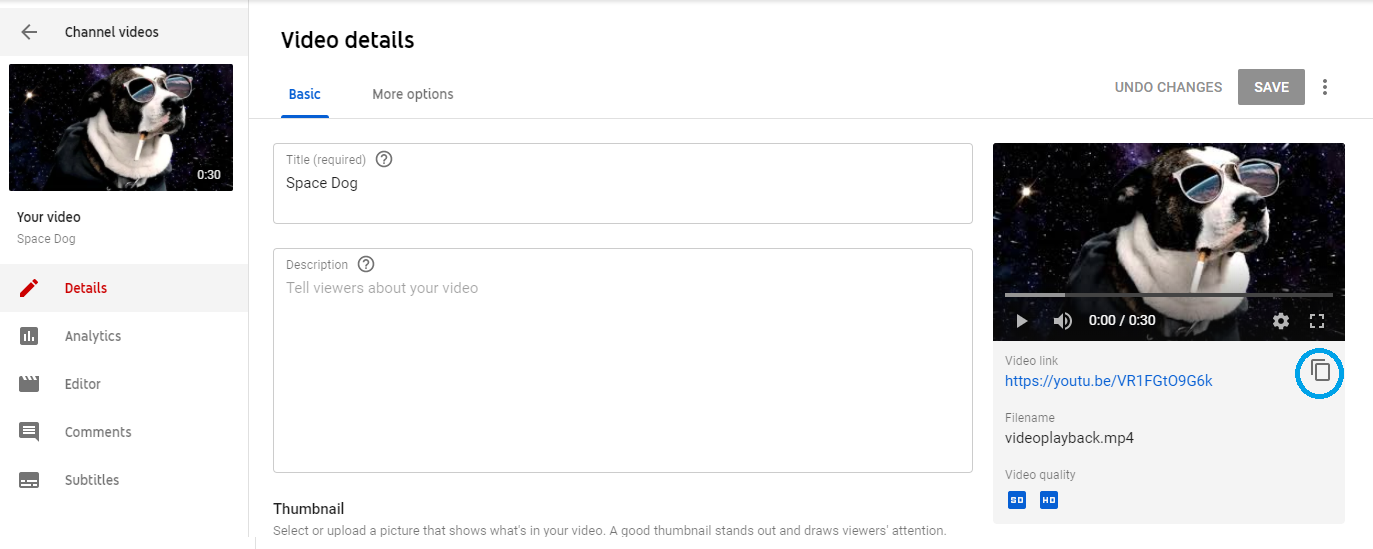Play the Space Dog preview video
Viewport: 1373px width, 549px height.
point(1022,321)
